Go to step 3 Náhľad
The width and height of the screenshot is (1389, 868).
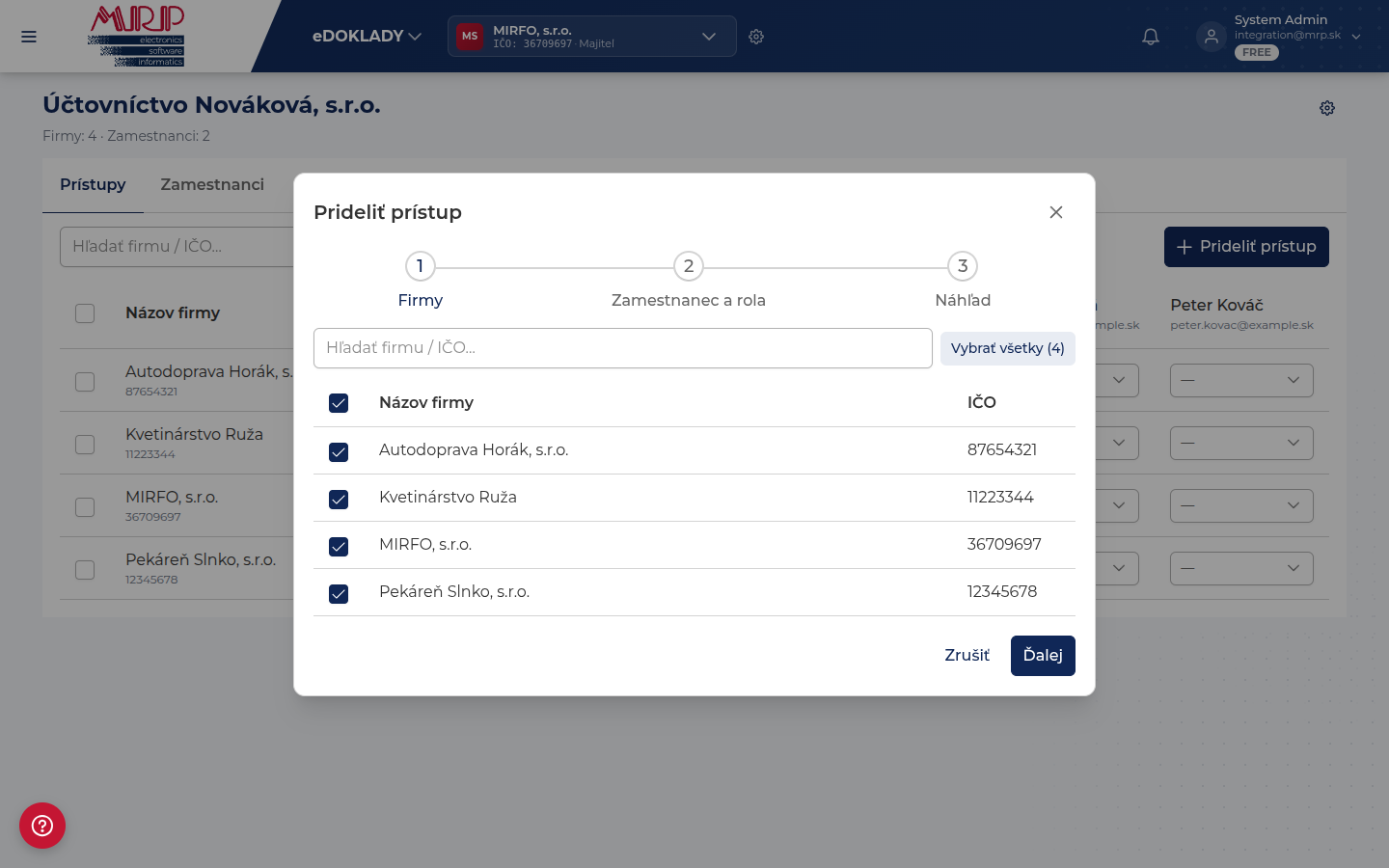963,280
